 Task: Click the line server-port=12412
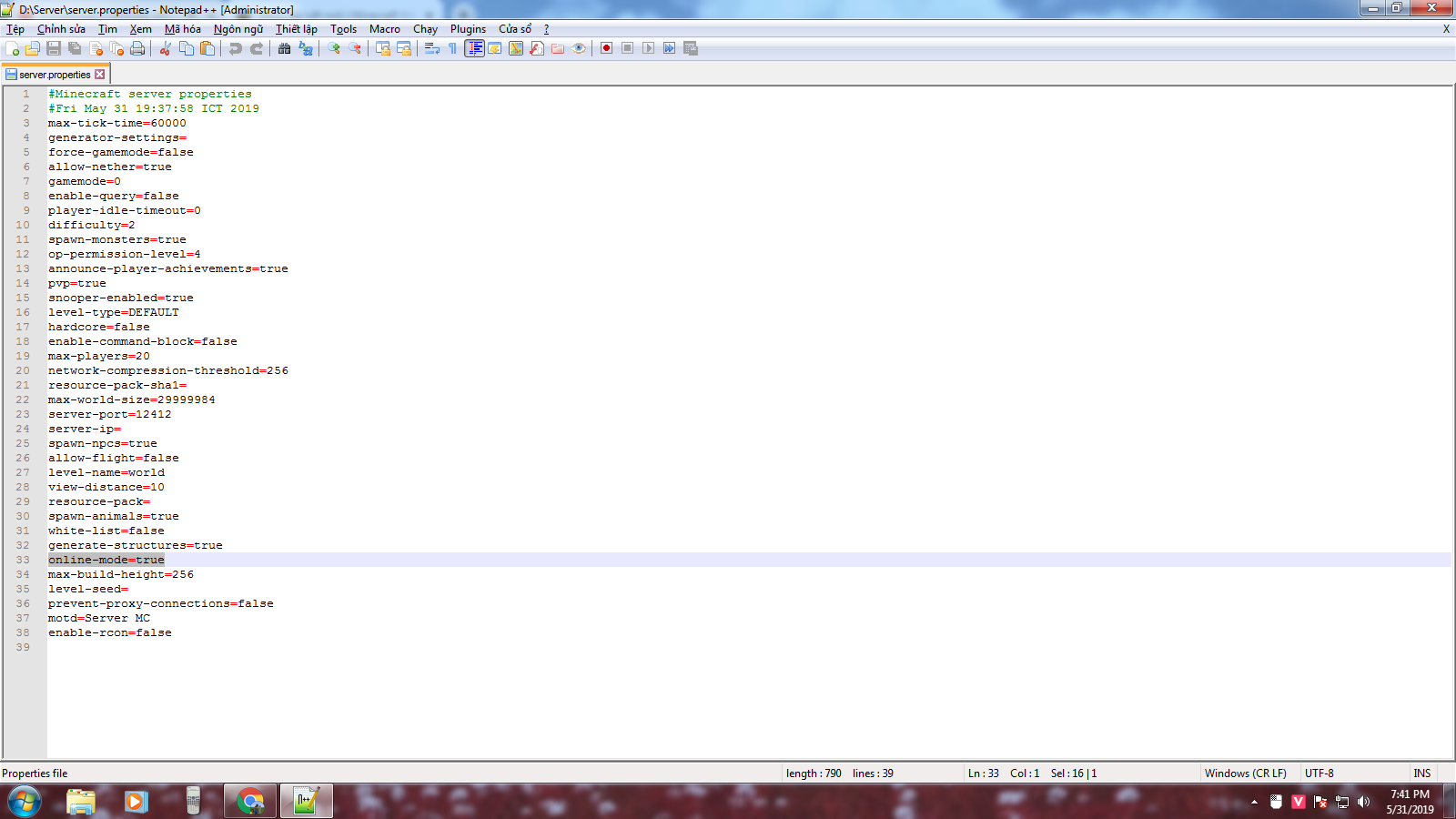110,414
